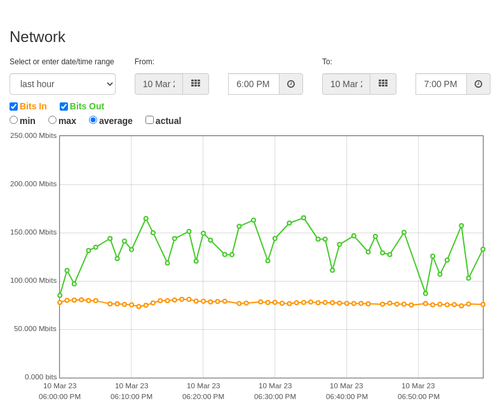Open the From date calendar picker icon
Screen dimensions: 500x403
click(196, 84)
